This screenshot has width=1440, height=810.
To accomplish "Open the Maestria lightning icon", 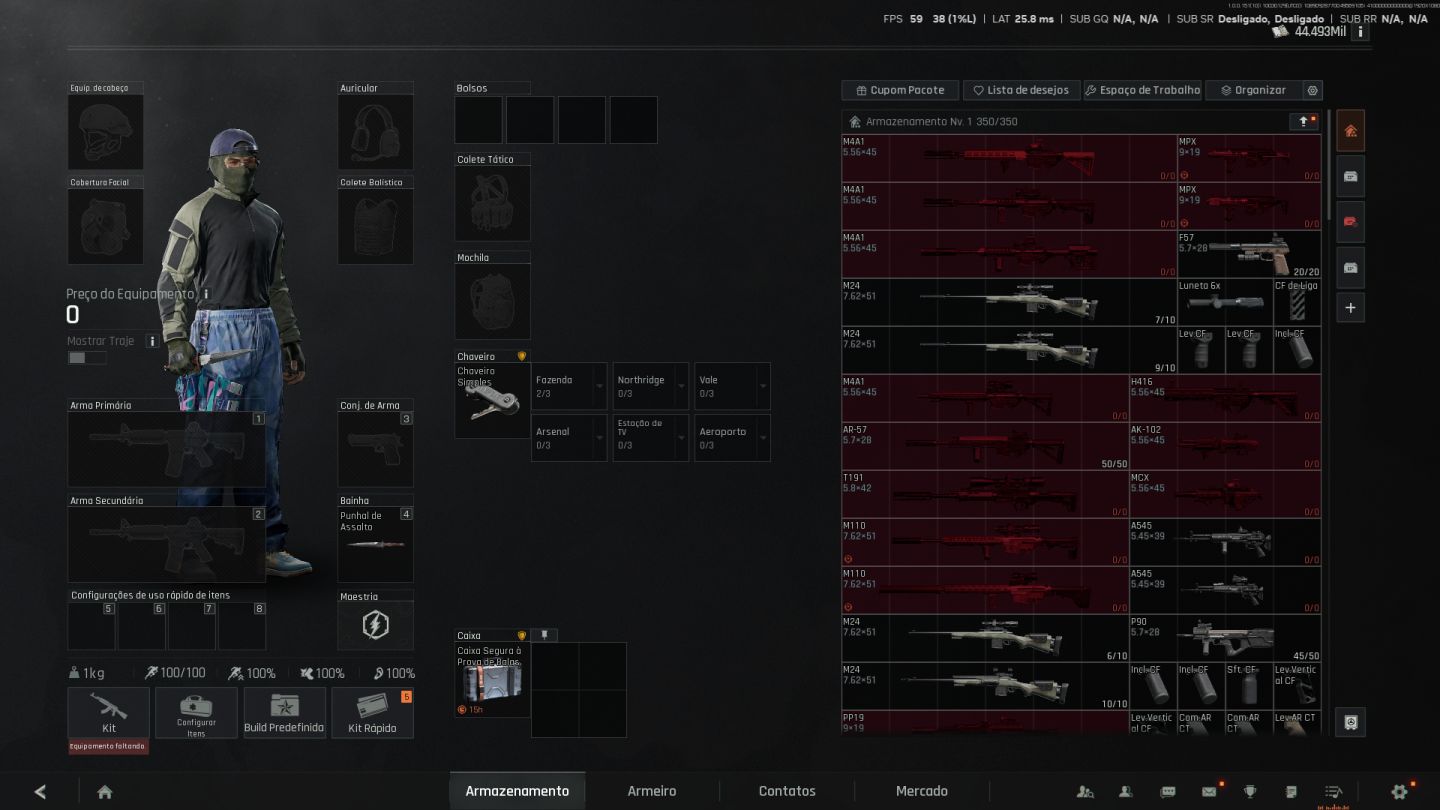I will [375, 626].
